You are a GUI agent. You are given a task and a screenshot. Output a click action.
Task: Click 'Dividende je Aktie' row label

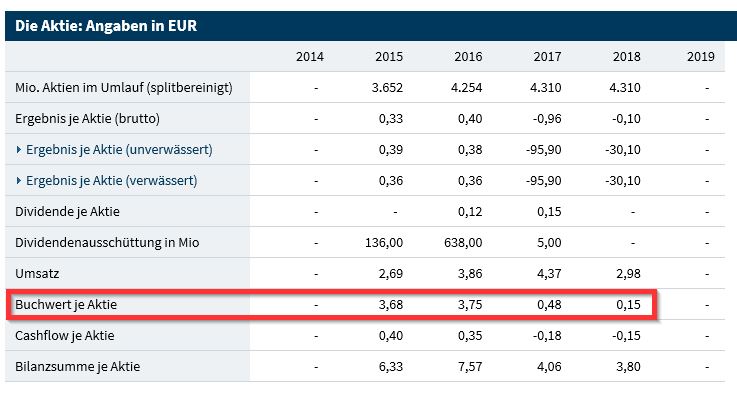(x=67, y=211)
